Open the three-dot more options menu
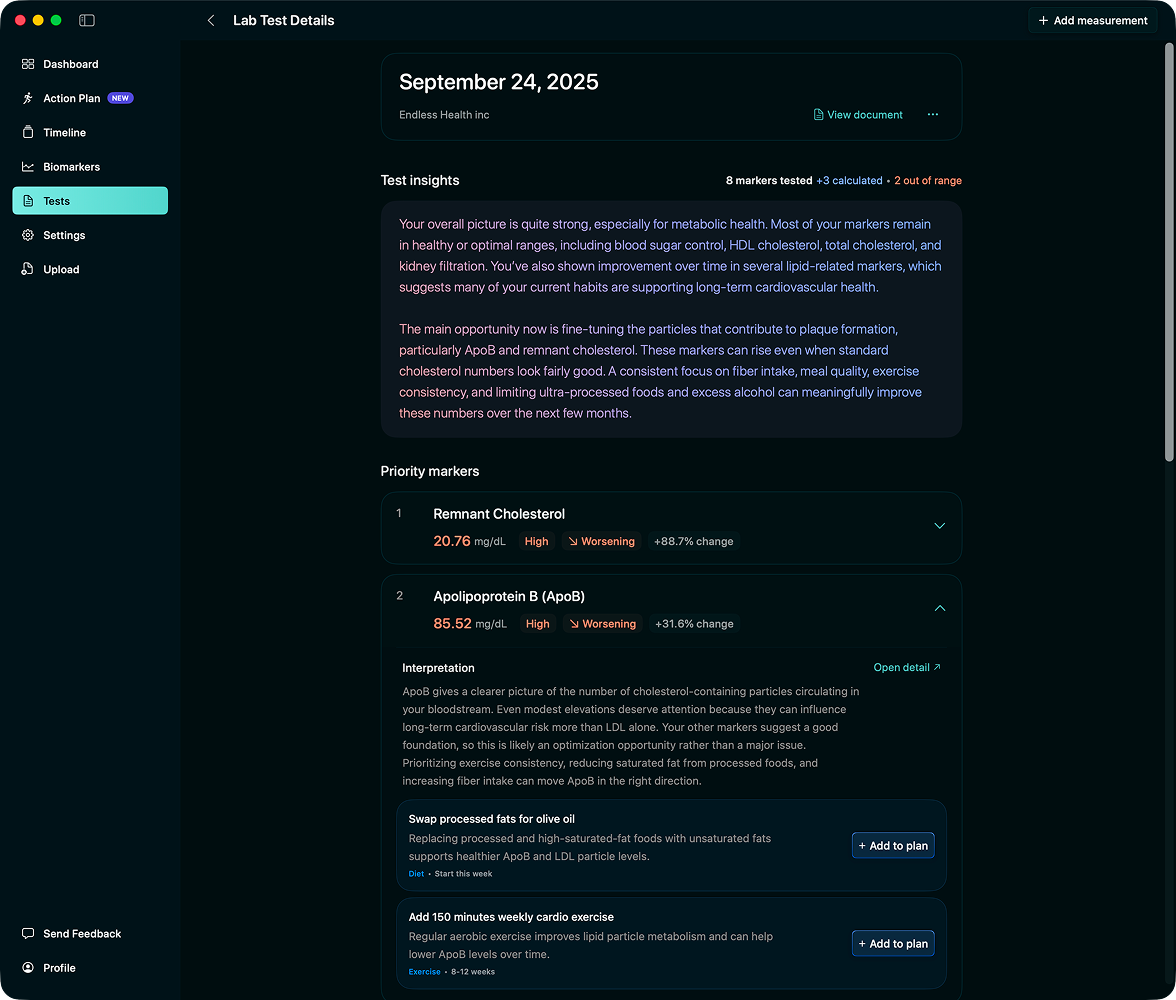The height and width of the screenshot is (1000, 1176). coord(932,114)
